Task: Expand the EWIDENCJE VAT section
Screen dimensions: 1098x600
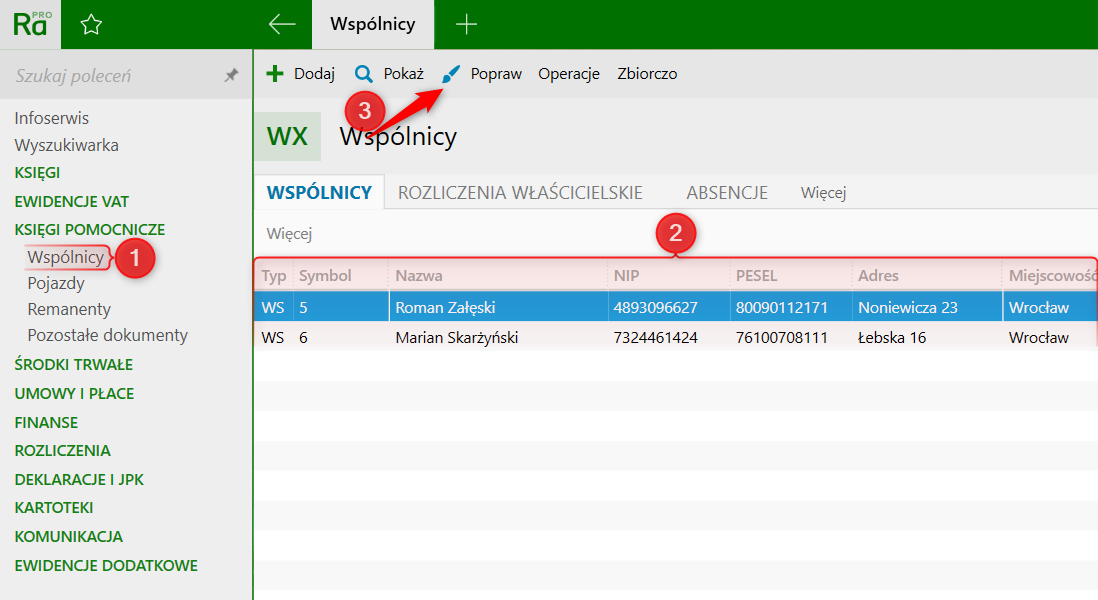Action: click(x=71, y=202)
